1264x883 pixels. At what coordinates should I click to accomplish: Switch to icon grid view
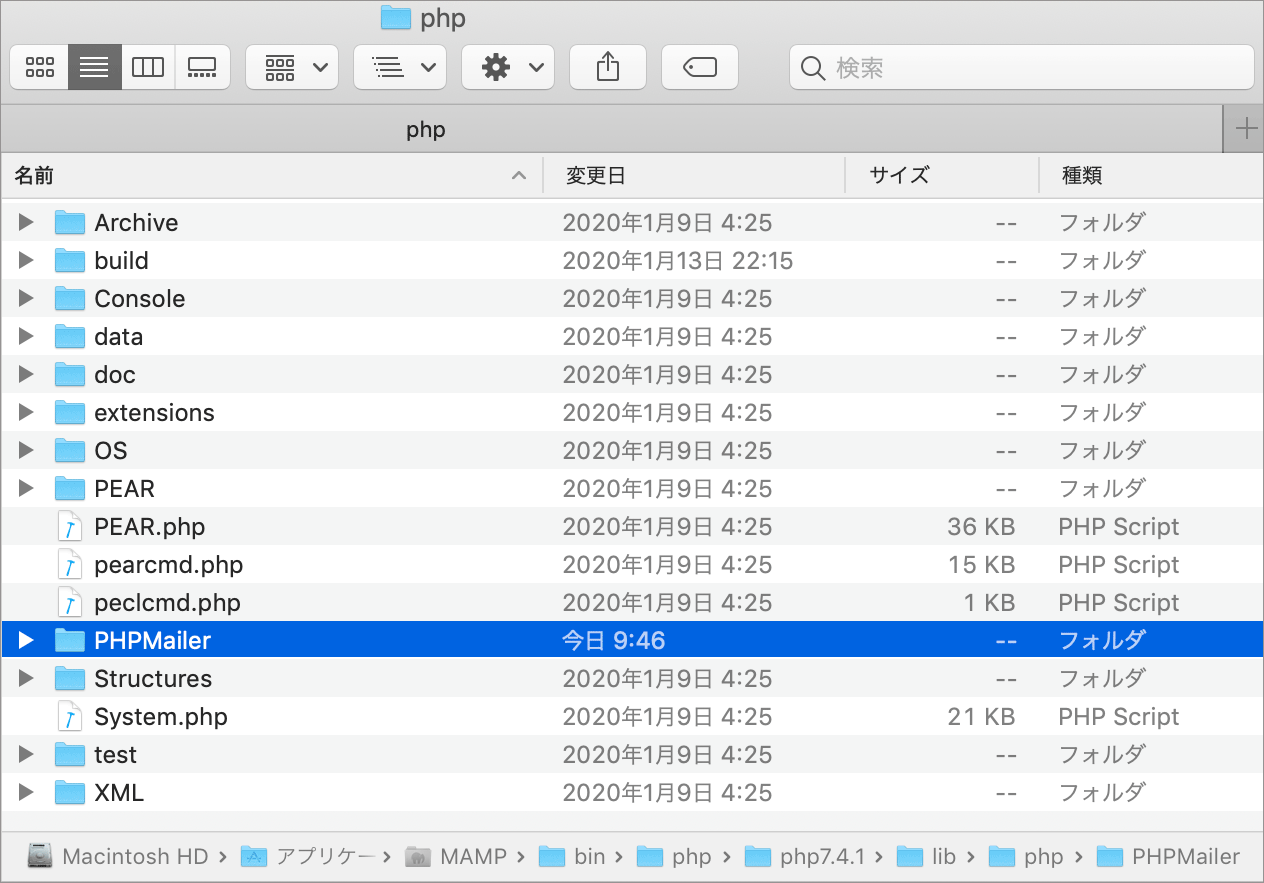click(40, 67)
